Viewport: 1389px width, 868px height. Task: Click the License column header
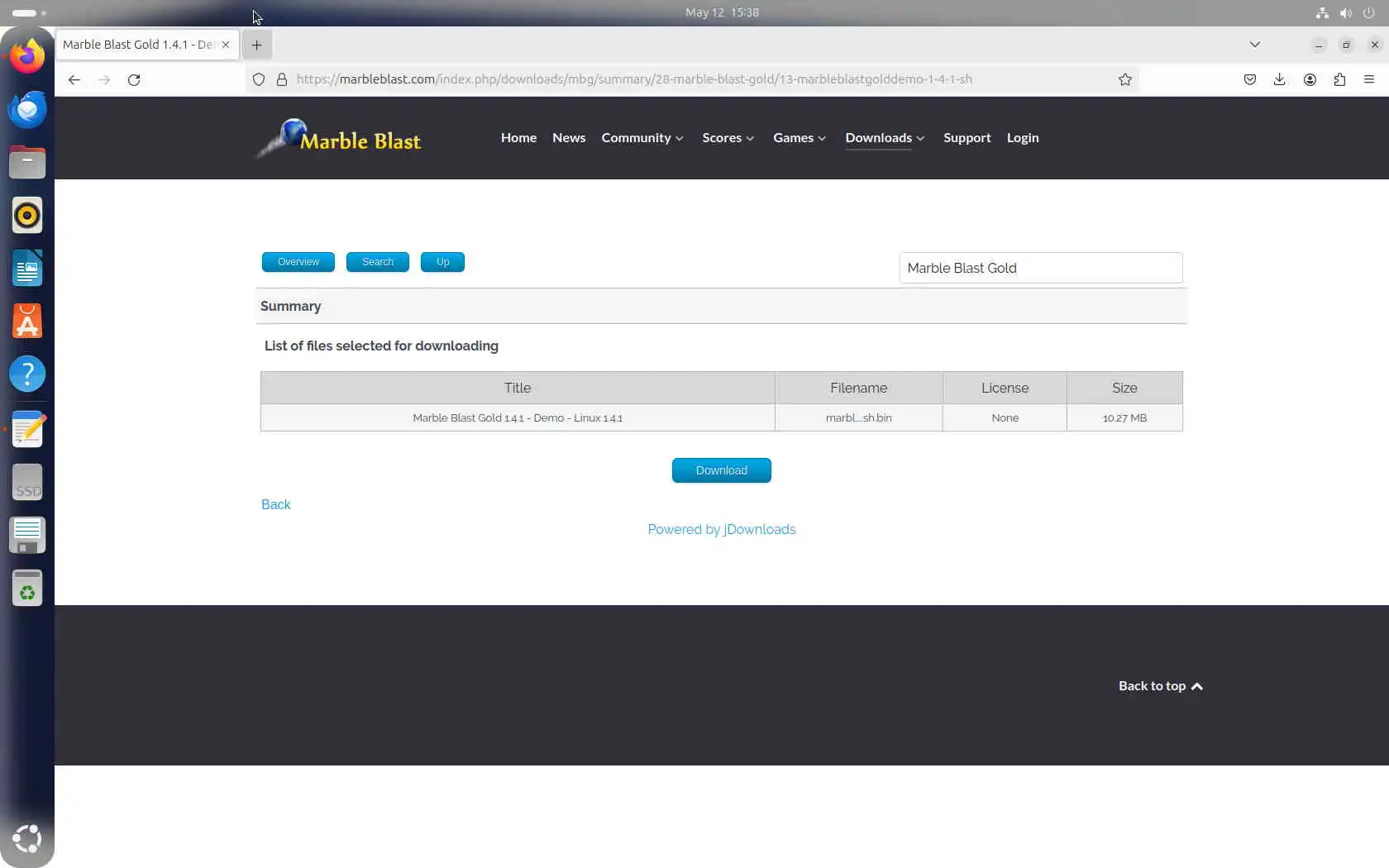point(1005,388)
